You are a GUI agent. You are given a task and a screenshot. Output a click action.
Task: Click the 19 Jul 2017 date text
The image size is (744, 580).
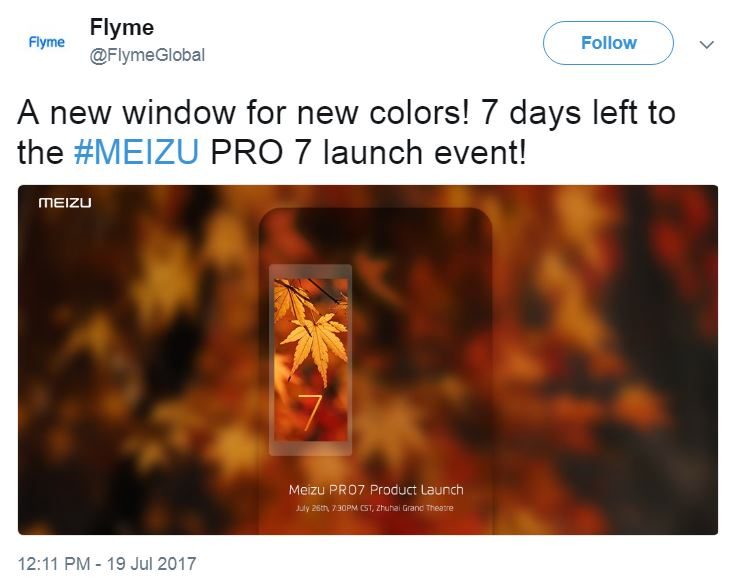[151, 564]
